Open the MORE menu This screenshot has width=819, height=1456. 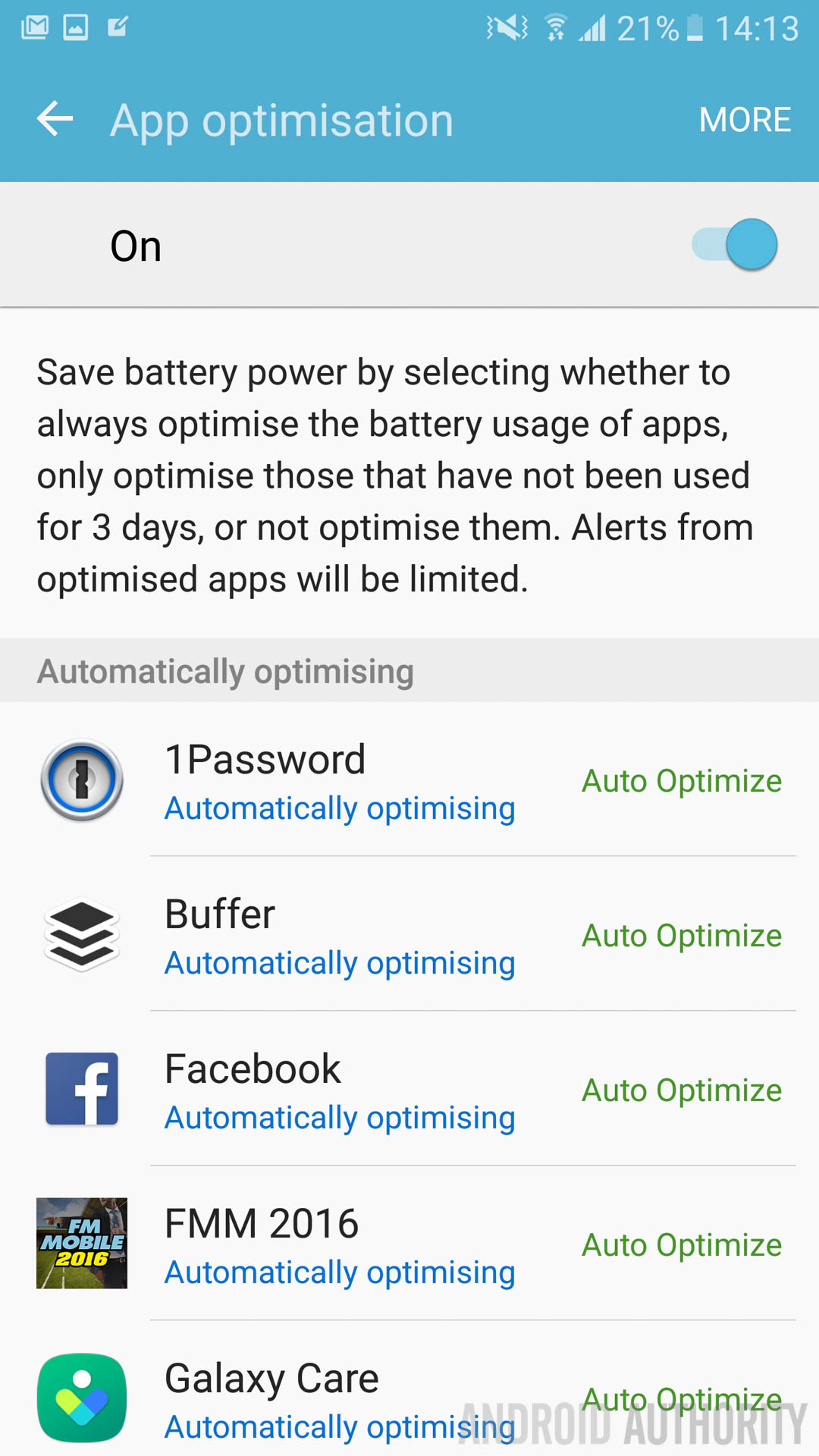click(745, 120)
